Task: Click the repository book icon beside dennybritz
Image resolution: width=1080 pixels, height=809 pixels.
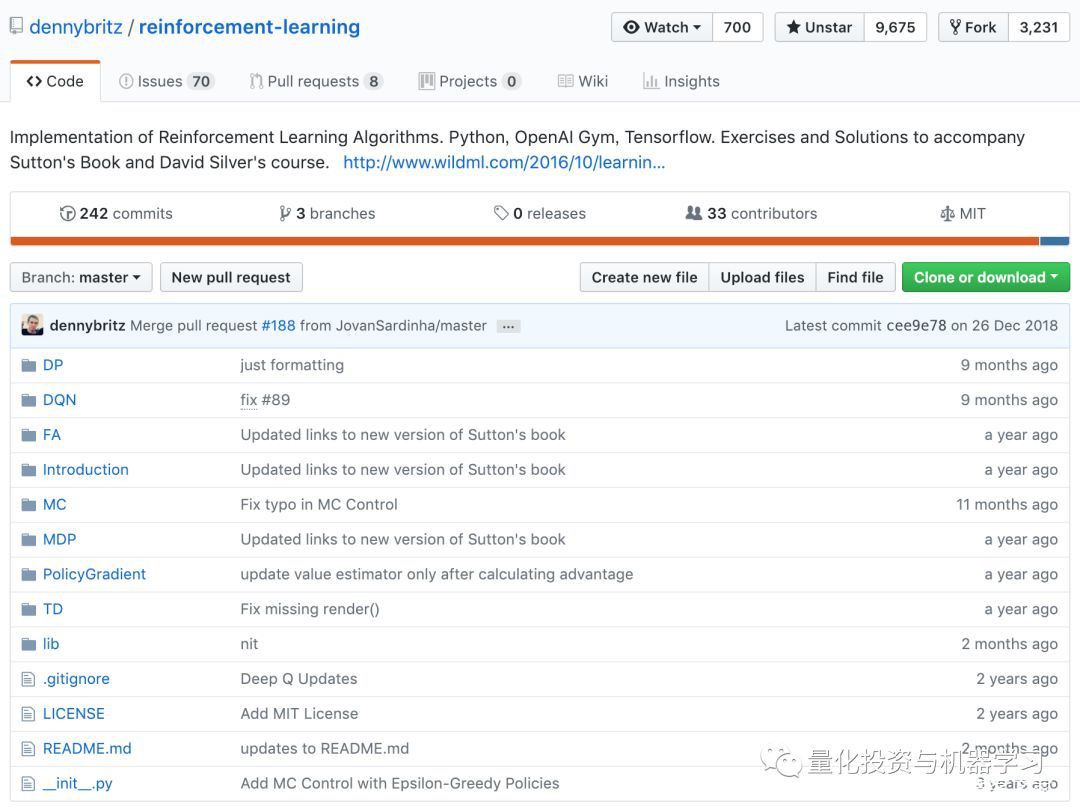Action: pyautogui.click(x=16, y=27)
